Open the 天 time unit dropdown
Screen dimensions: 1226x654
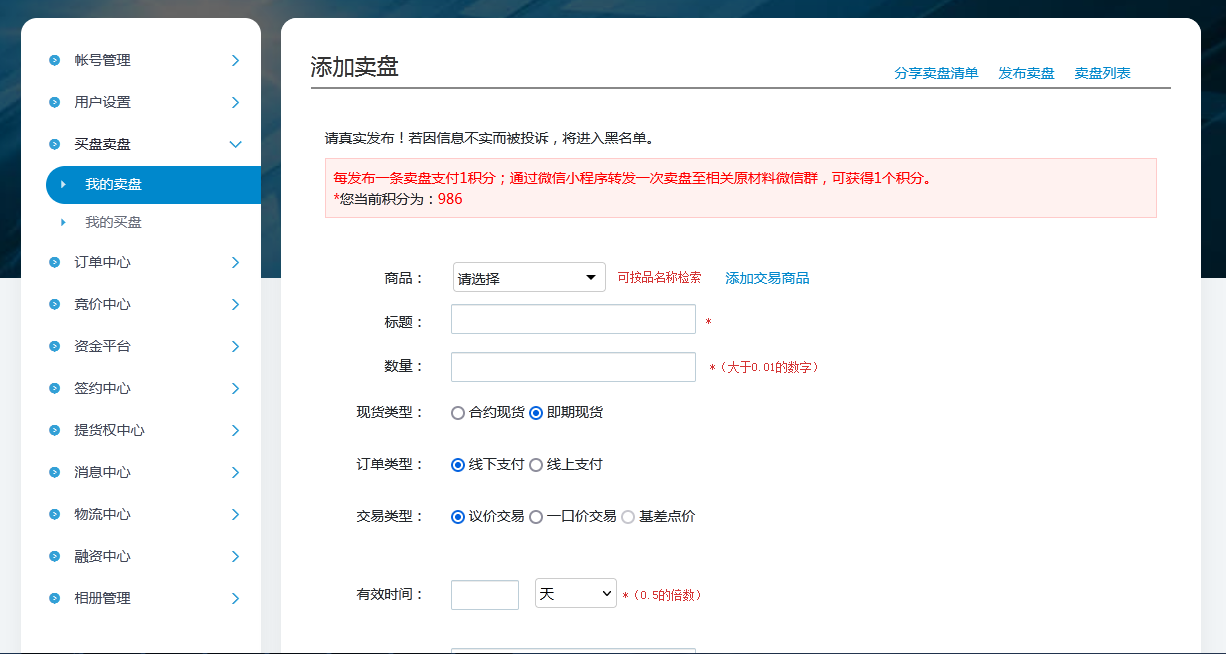point(576,594)
